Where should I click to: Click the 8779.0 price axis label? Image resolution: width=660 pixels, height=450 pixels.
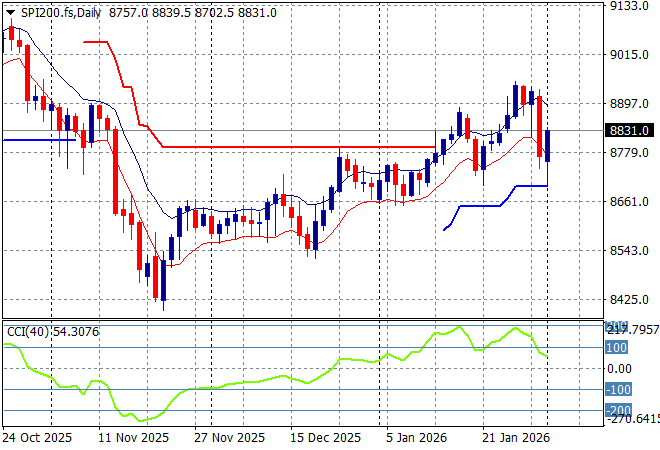click(629, 152)
